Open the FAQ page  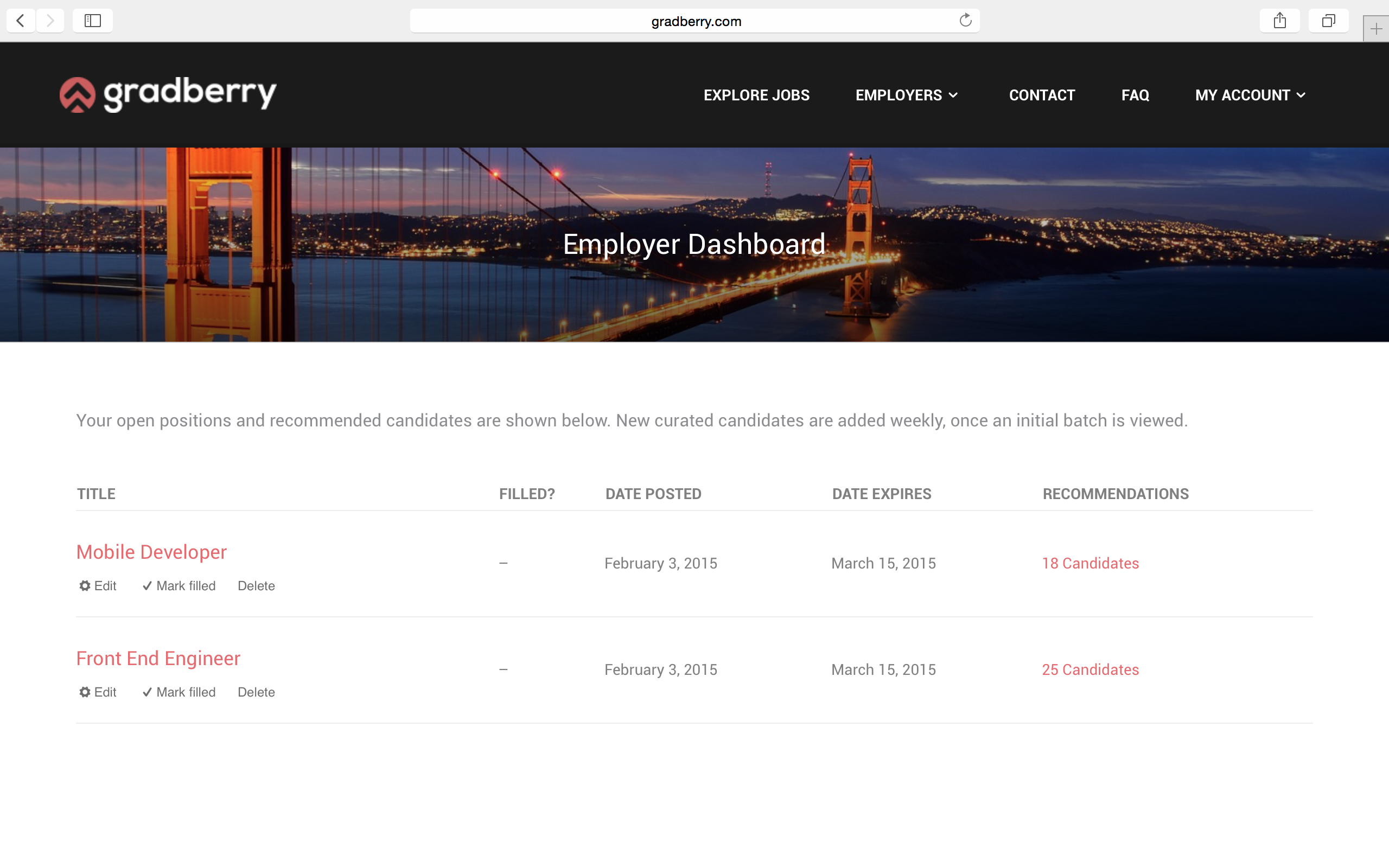click(x=1135, y=95)
